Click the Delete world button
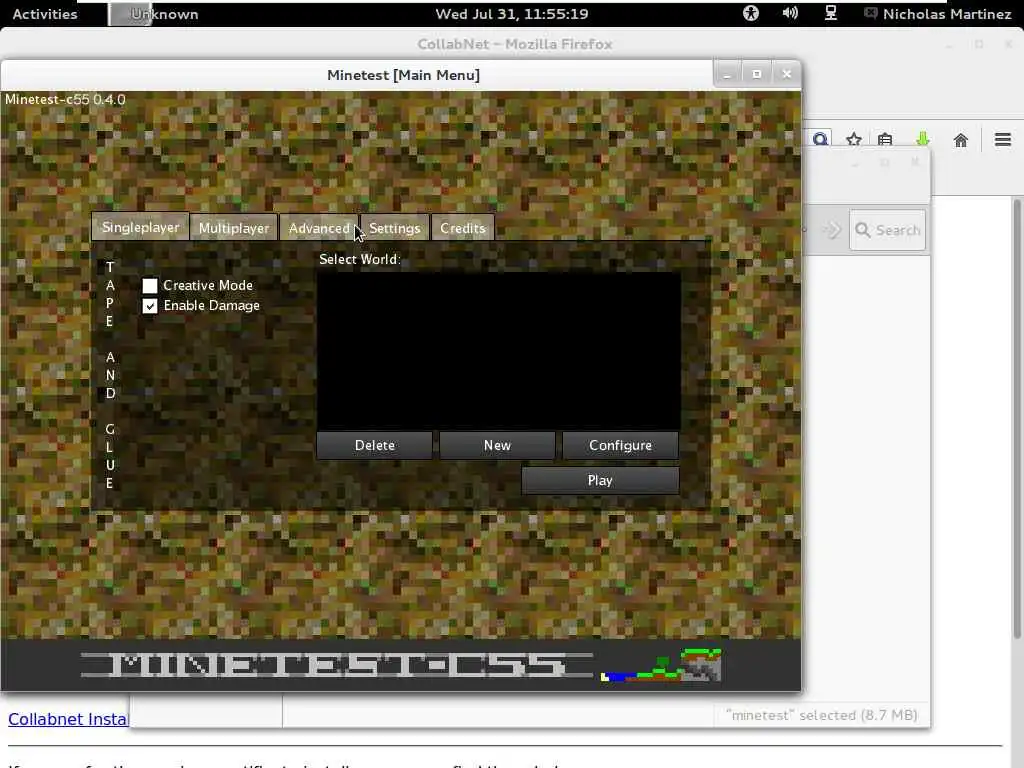 [x=374, y=445]
